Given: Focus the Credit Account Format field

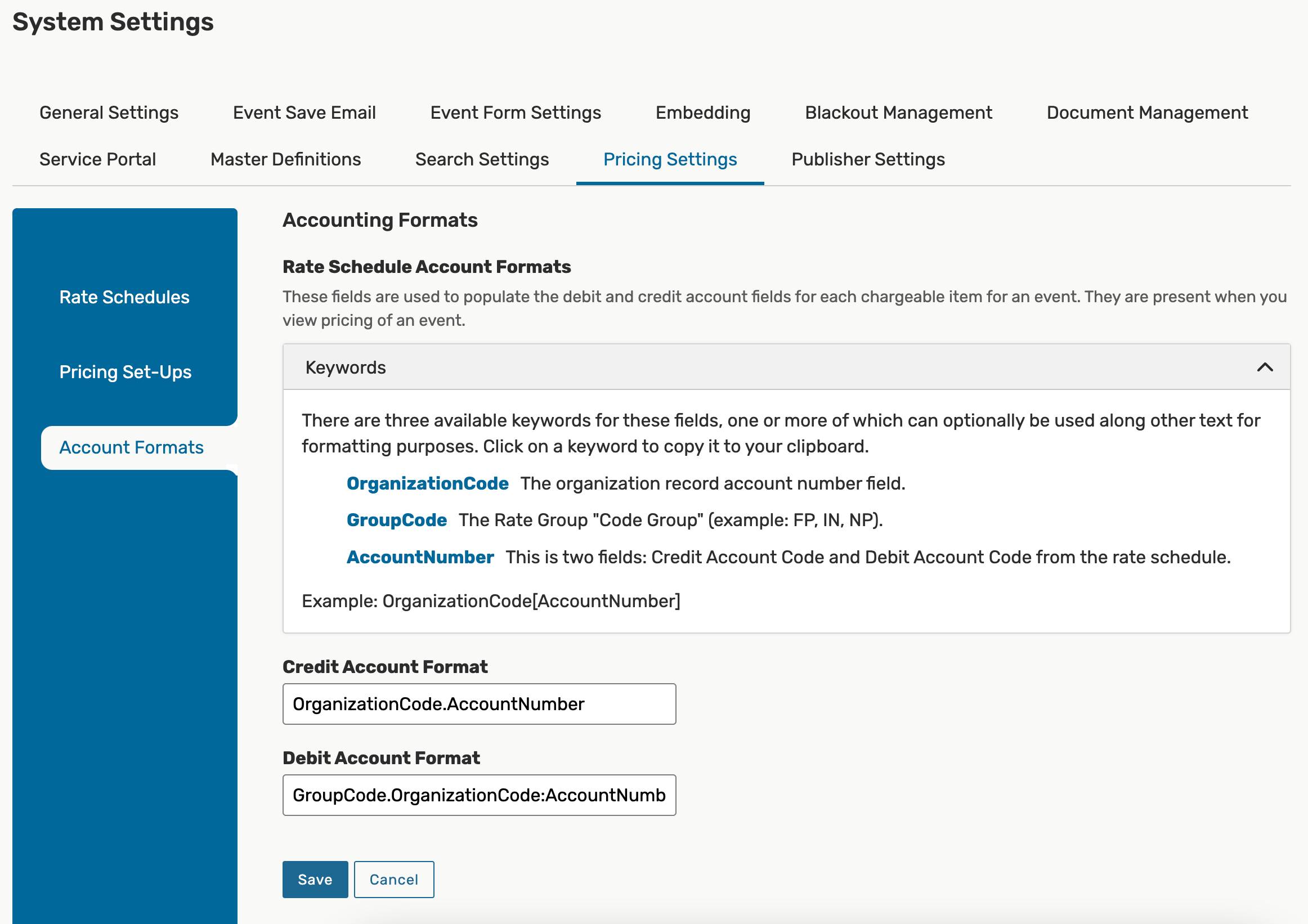Looking at the screenshot, I should click(x=478, y=704).
